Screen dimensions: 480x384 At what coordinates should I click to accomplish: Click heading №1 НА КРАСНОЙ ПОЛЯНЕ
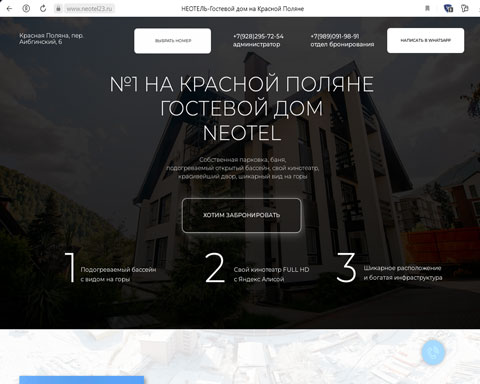pos(242,84)
